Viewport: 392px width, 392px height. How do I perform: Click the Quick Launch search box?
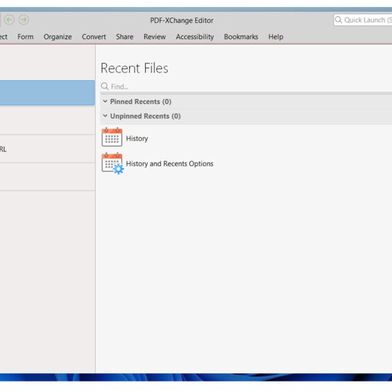point(363,20)
